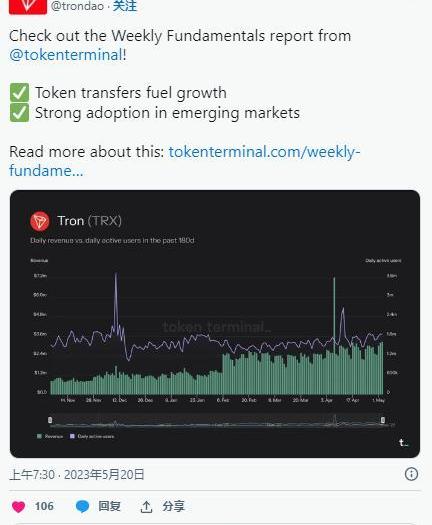Open the tweet timestamp 上午7:30 · 2023年5月20日

[77, 475]
